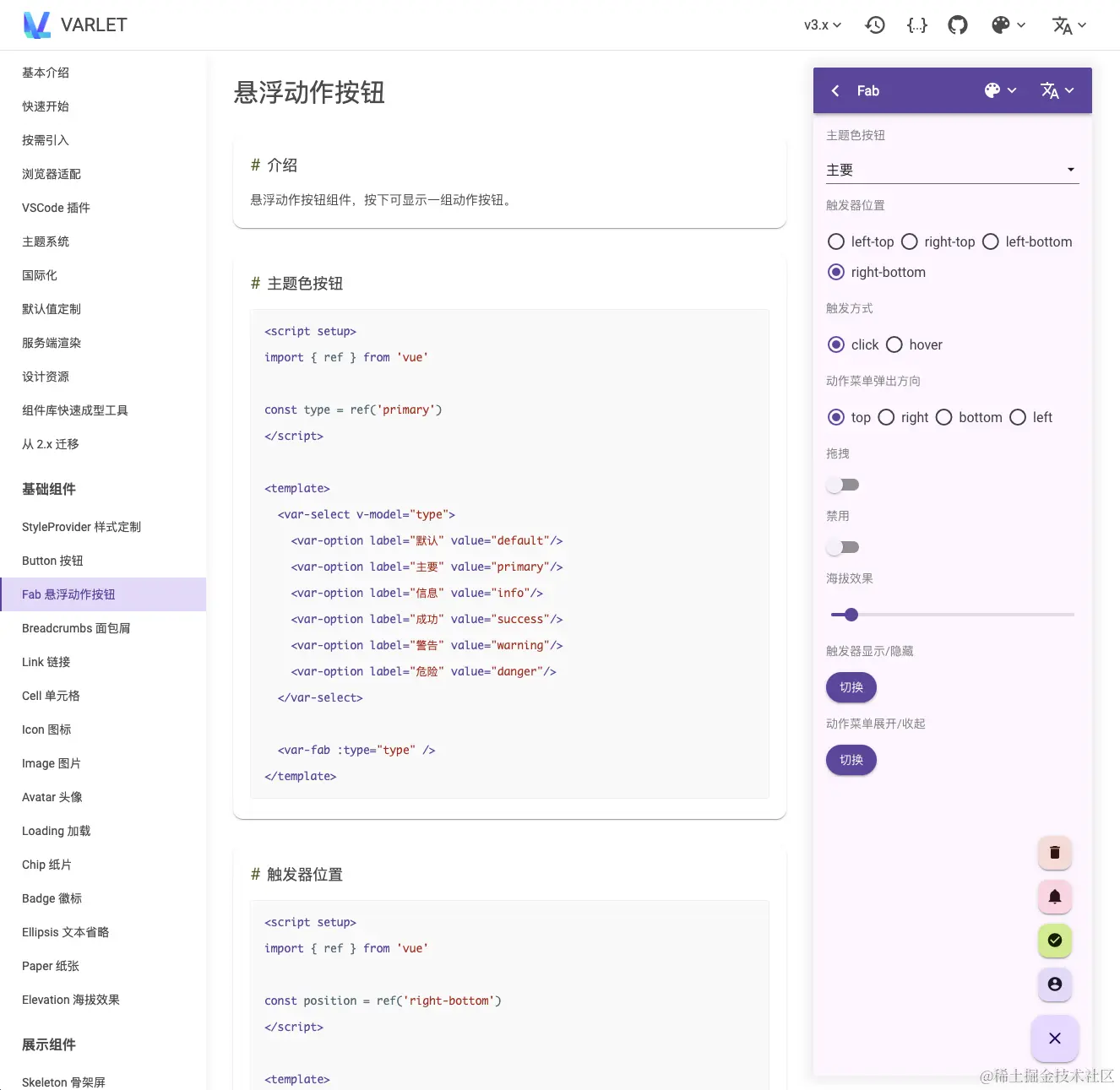Open the version history clock icon
The height and width of the screenshot is (1090, 1120).
click(875, 24)
